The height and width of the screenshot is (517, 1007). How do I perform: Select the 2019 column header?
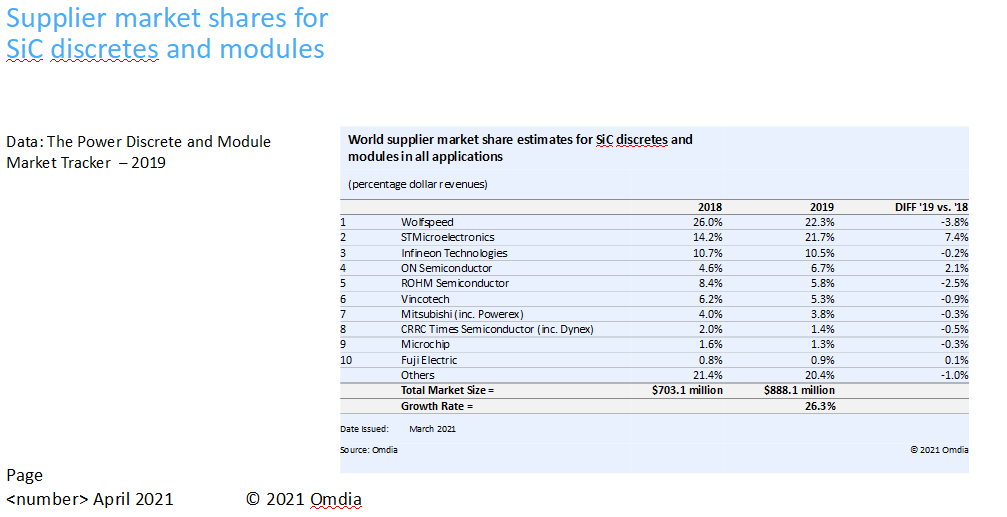tap(821, 207)
